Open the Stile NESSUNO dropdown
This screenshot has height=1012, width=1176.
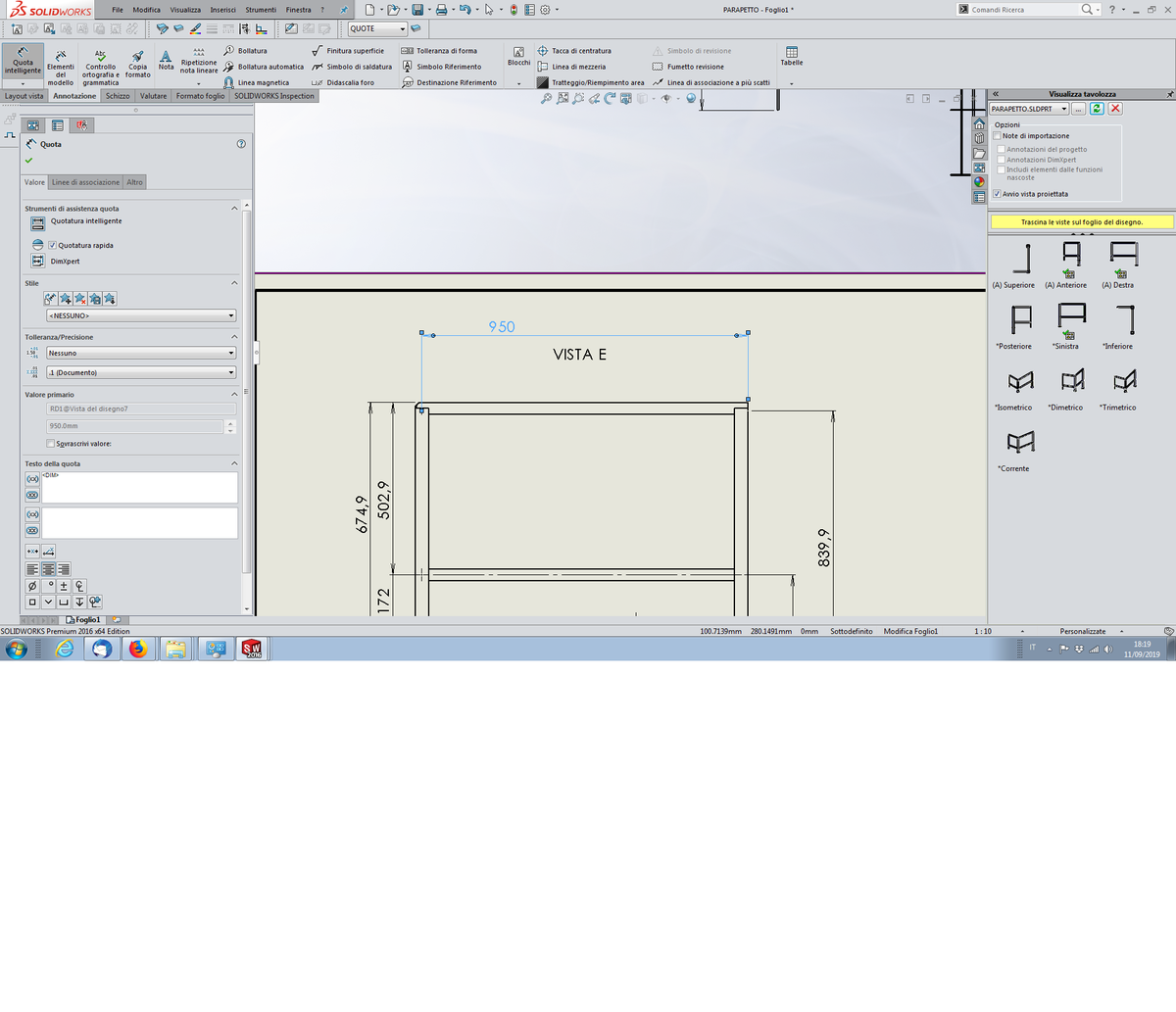point(141,315)
